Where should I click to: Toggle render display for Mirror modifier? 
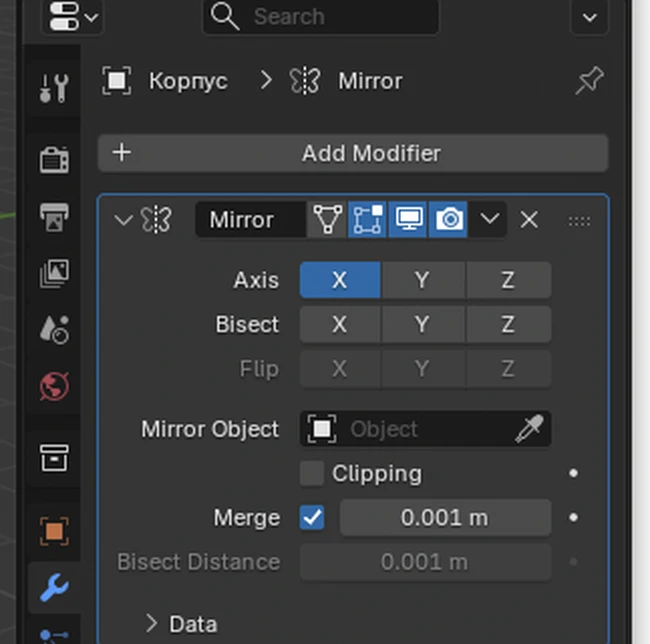click(449, 220)
